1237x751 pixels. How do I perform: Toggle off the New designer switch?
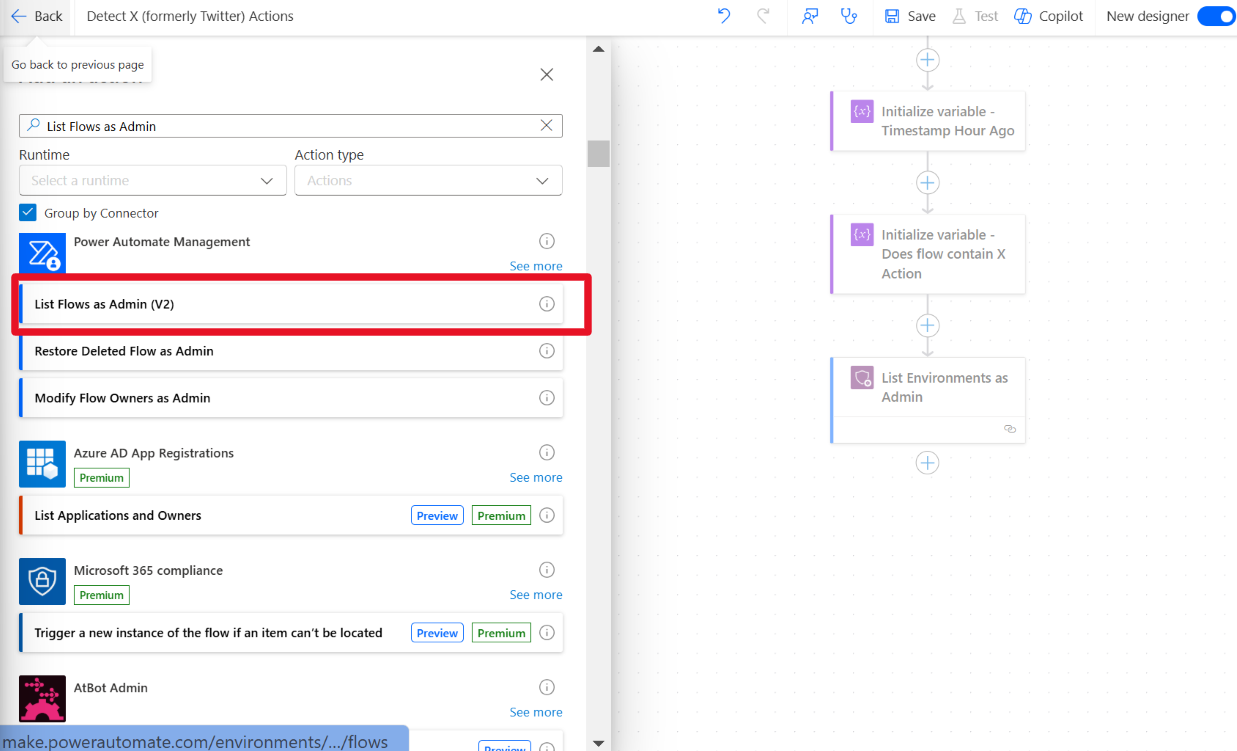click(1216, 16)
